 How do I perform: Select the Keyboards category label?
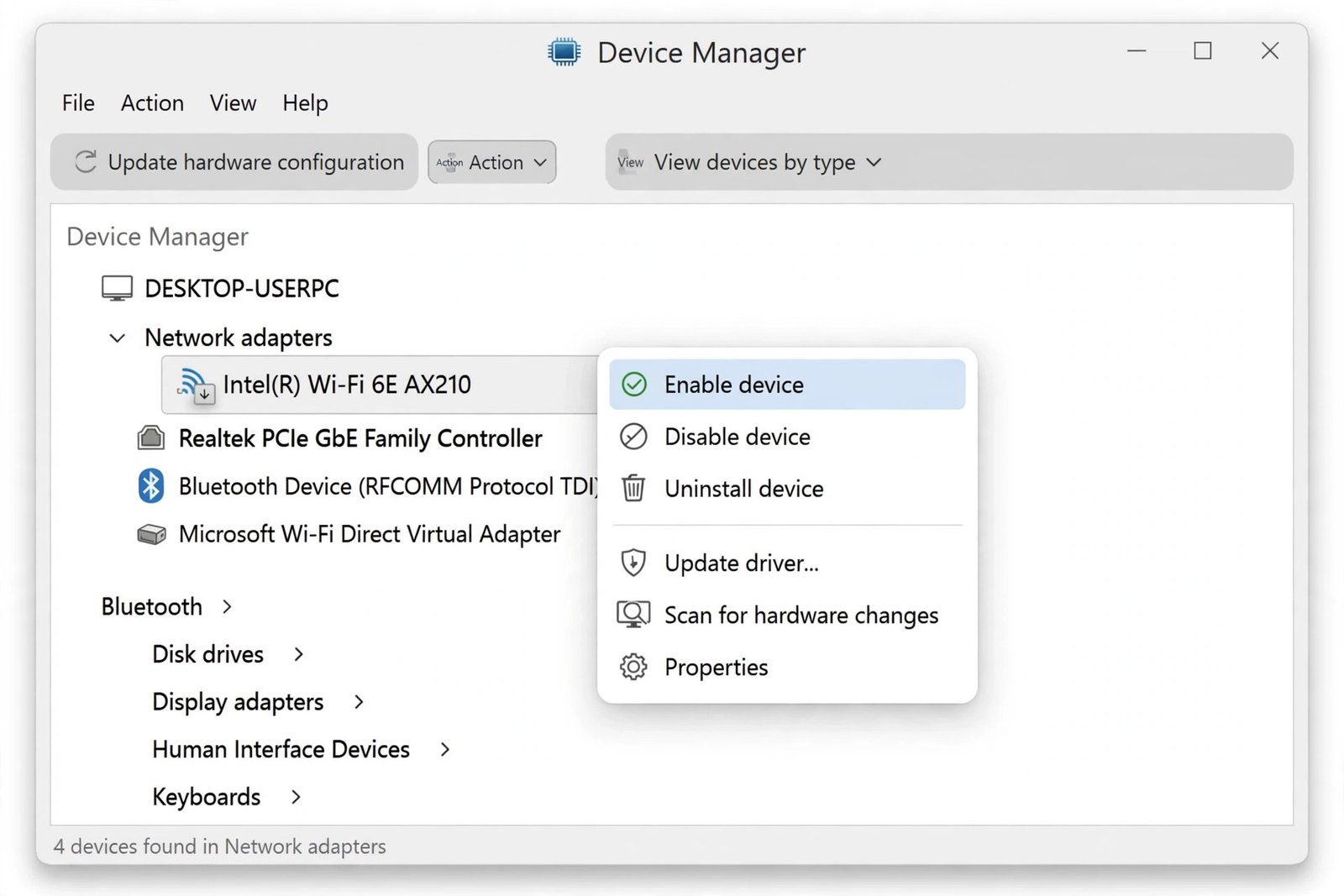(x=207, y=797)
